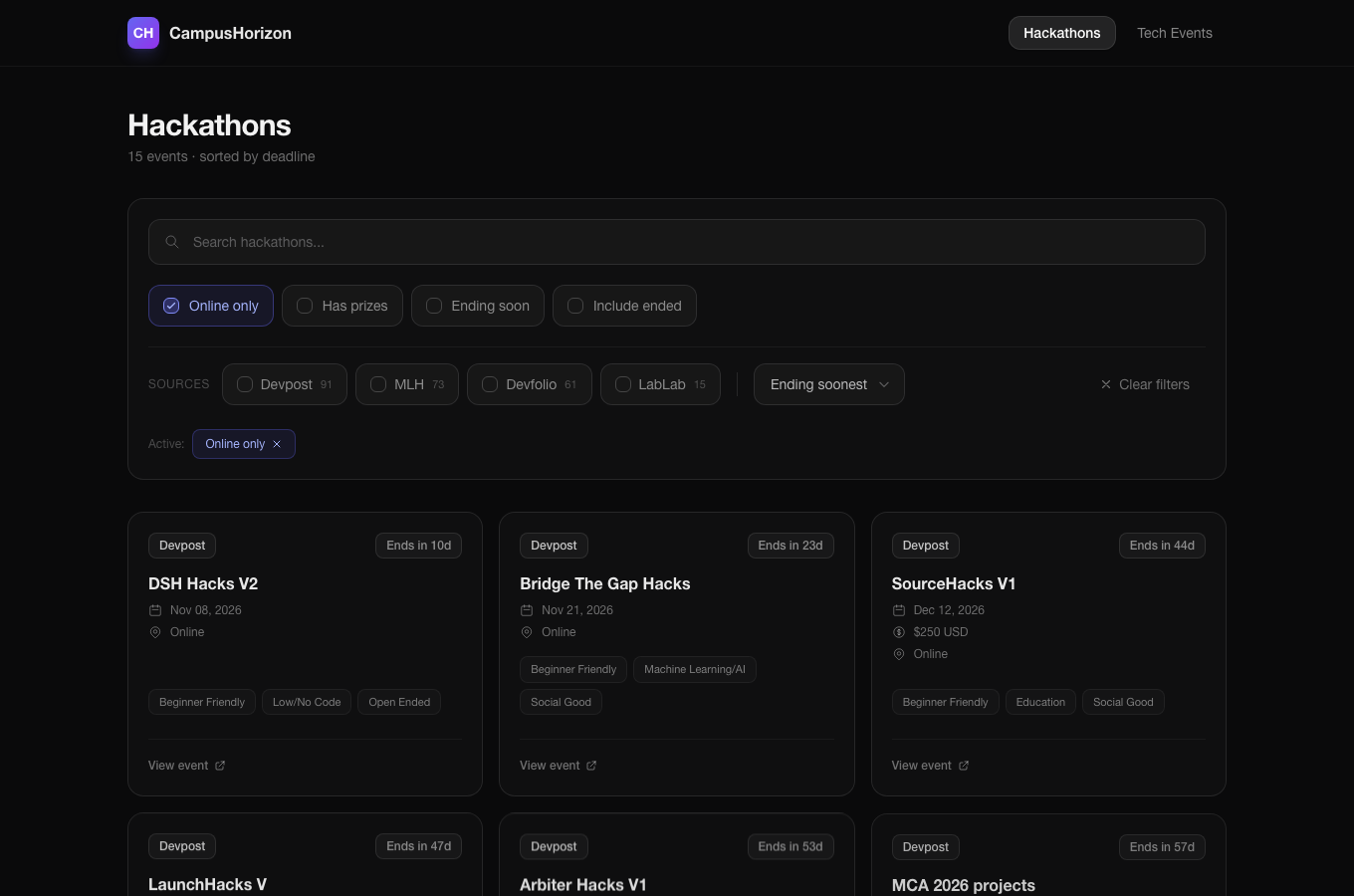Click the SourceHacks V1 title

pos(954,583)
